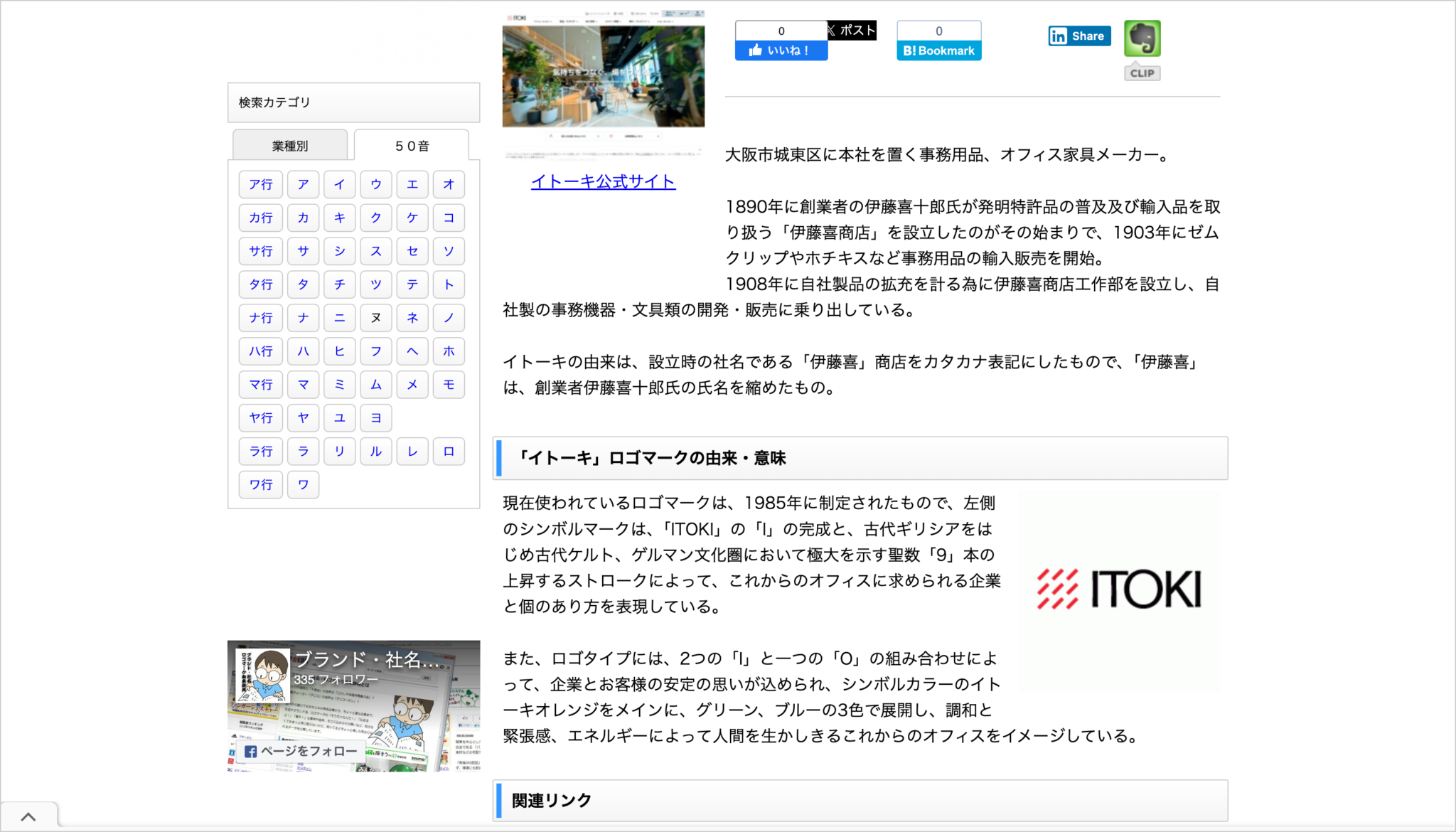Open the イトーキ公式サイト link
1456x832 pixels.
[x=603, y=181]
